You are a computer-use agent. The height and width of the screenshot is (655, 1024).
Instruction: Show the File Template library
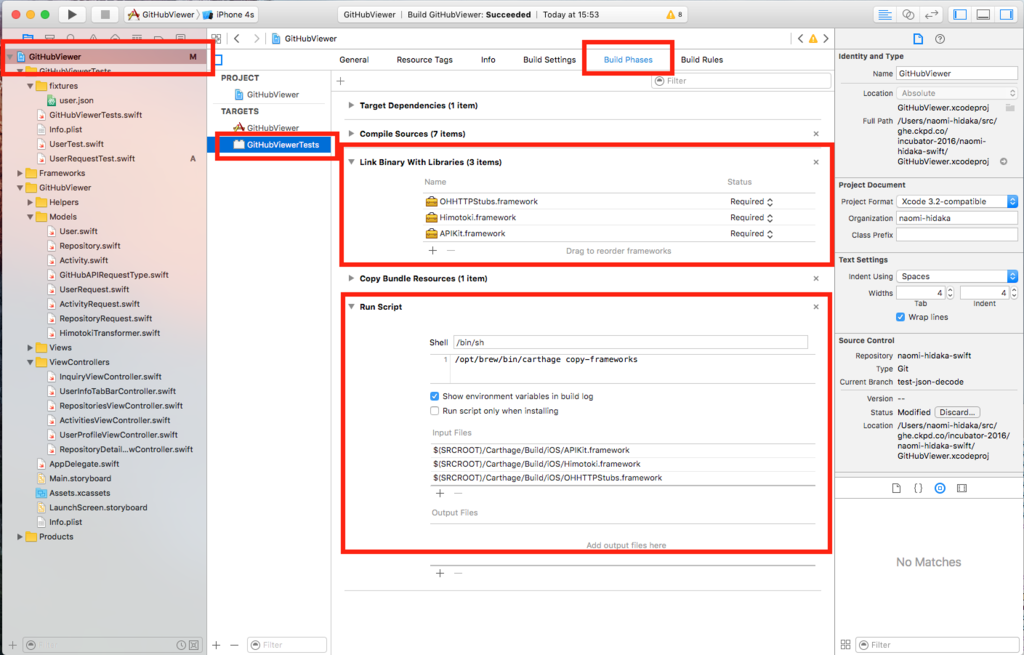(x=896, y=488)
